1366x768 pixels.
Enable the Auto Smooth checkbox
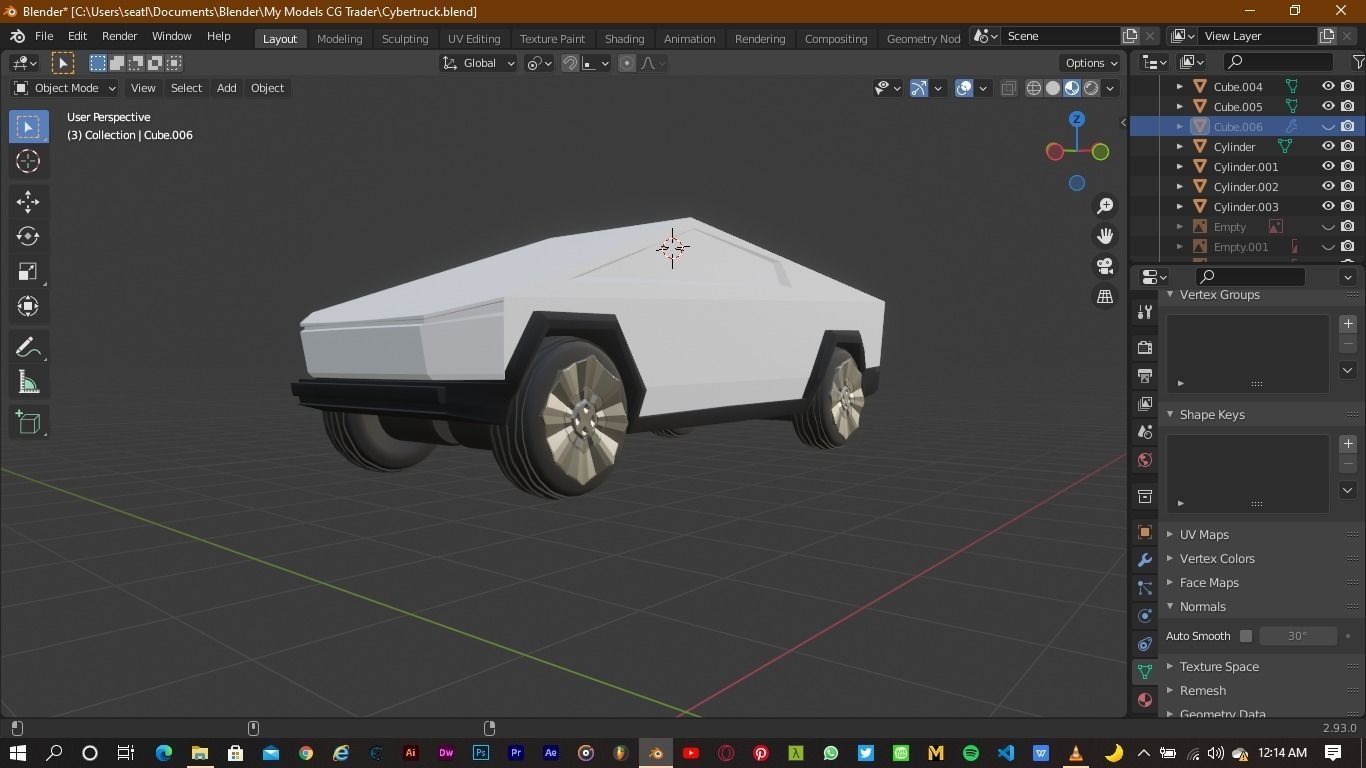pos(1246,636)
